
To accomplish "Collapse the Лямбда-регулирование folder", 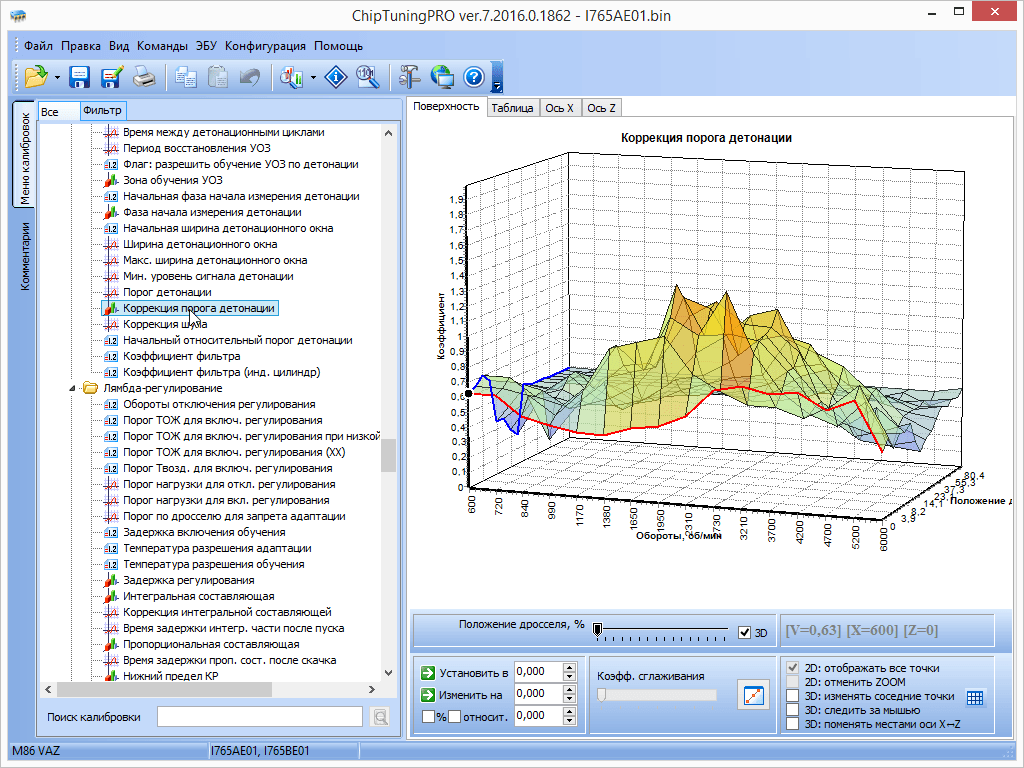I will coord(72,388).
